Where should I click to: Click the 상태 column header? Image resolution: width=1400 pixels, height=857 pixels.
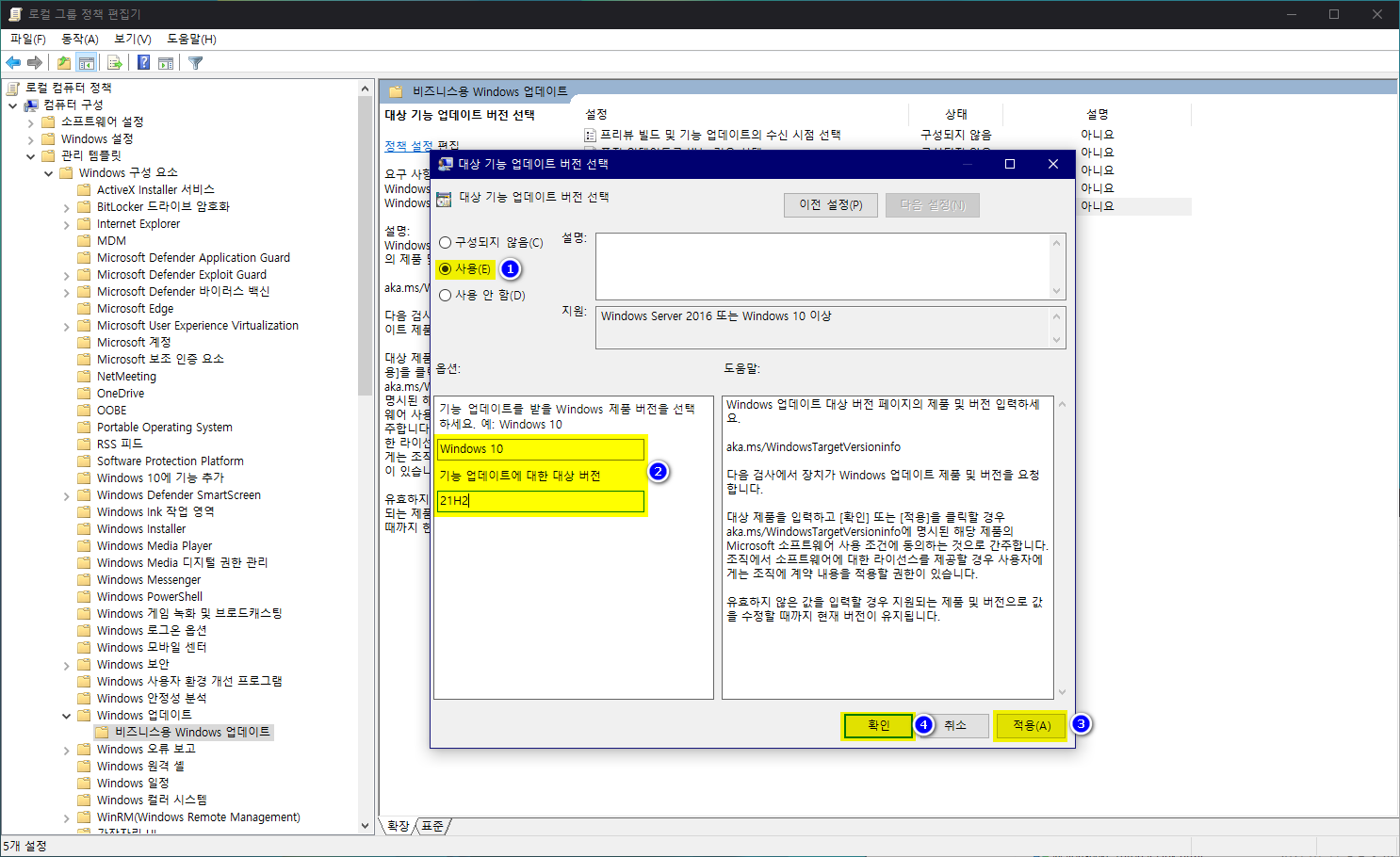(956, 114)
